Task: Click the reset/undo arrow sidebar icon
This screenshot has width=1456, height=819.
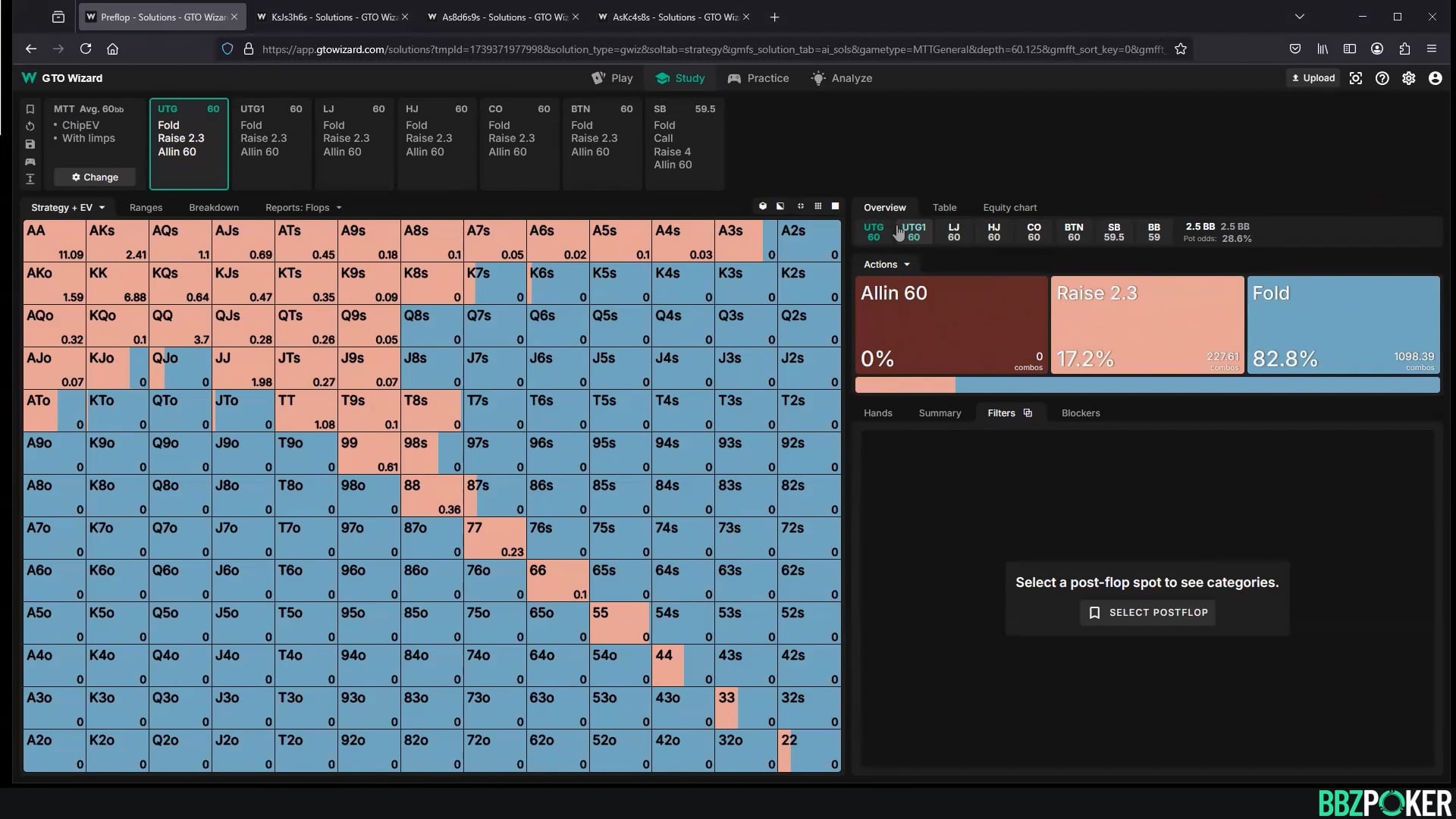Action: coord(30,127)
